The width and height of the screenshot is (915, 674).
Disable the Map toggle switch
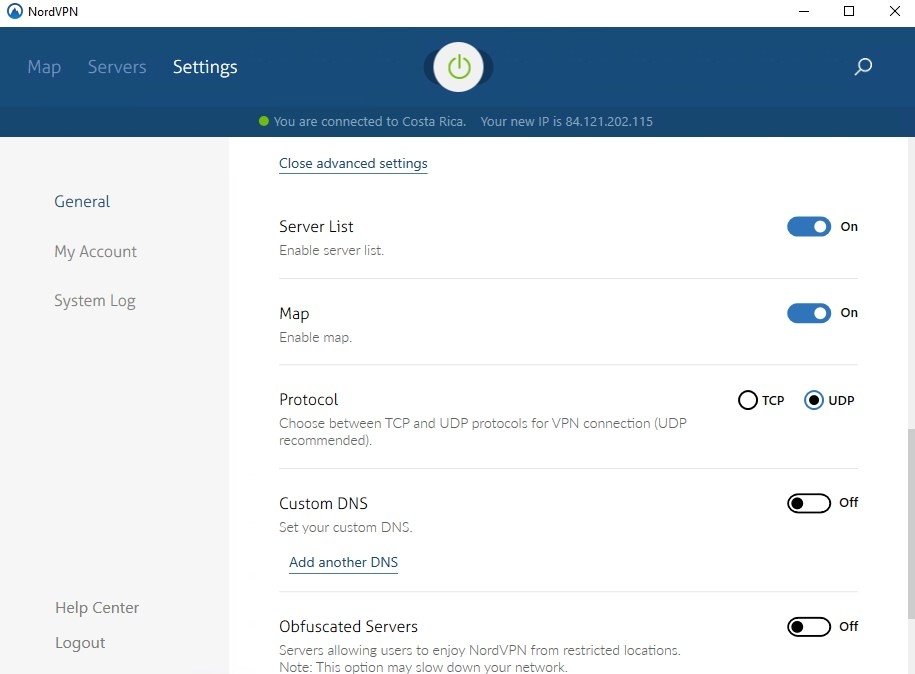click(x=808, y=313)
